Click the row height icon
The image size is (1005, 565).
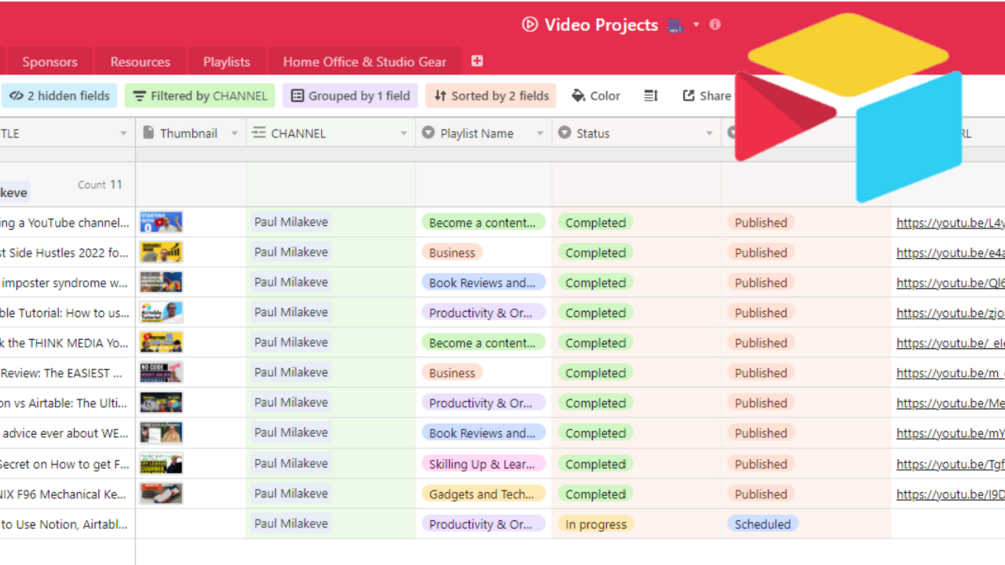pyautogui.click(x=651, y=95)
